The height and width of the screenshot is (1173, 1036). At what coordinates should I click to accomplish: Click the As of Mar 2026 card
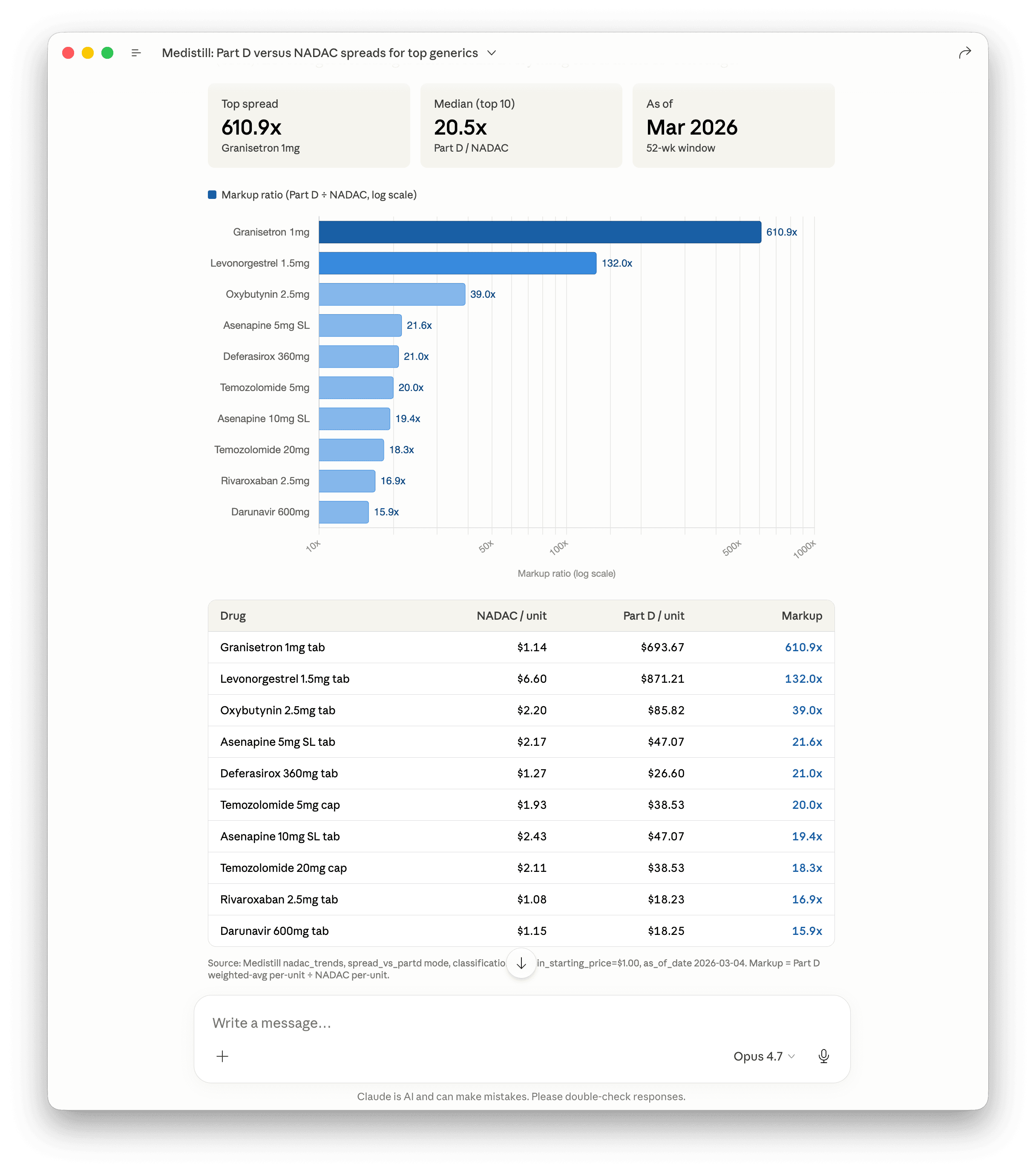[x=734, y=126]
